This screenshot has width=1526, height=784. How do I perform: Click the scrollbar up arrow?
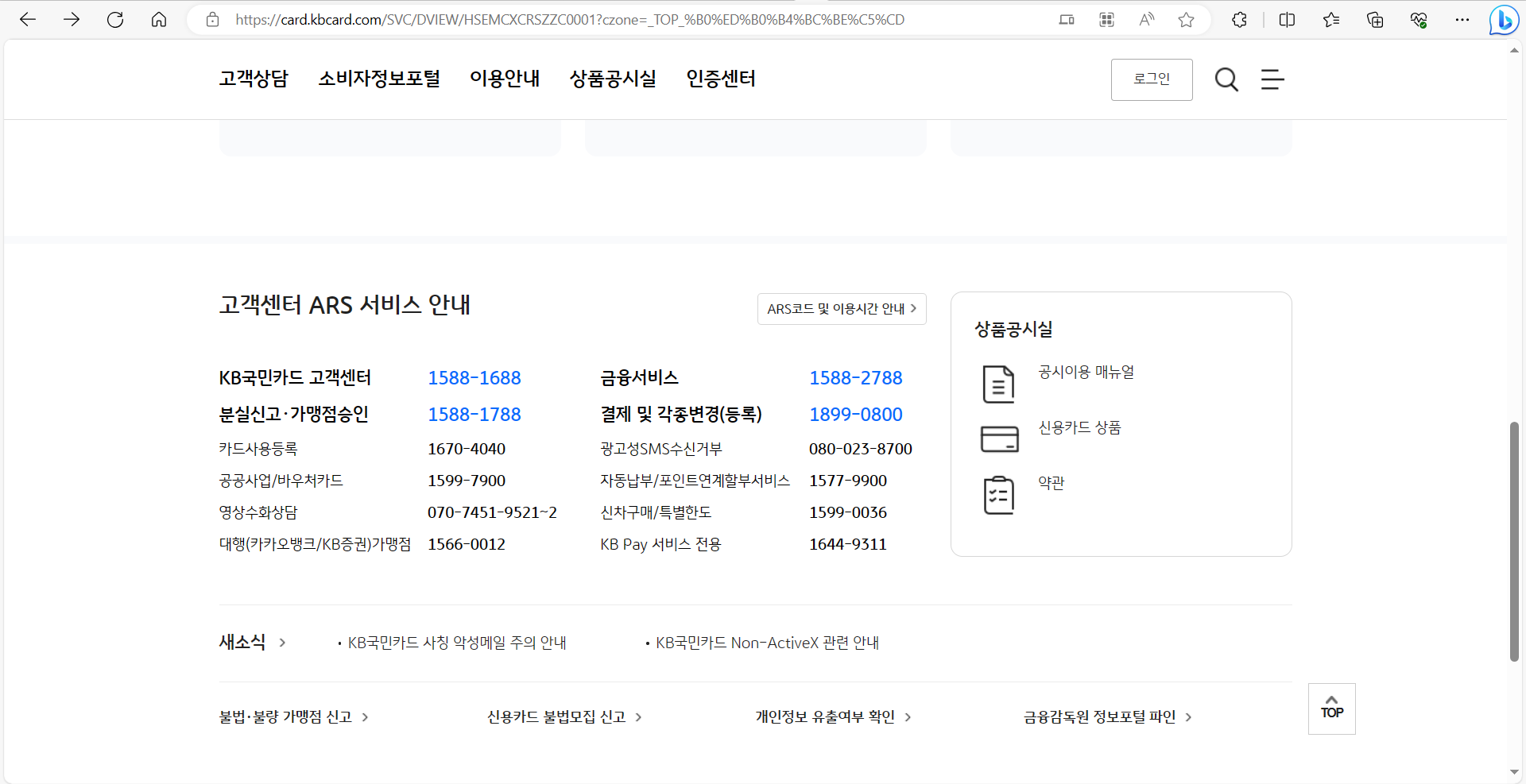[1514, 50]
